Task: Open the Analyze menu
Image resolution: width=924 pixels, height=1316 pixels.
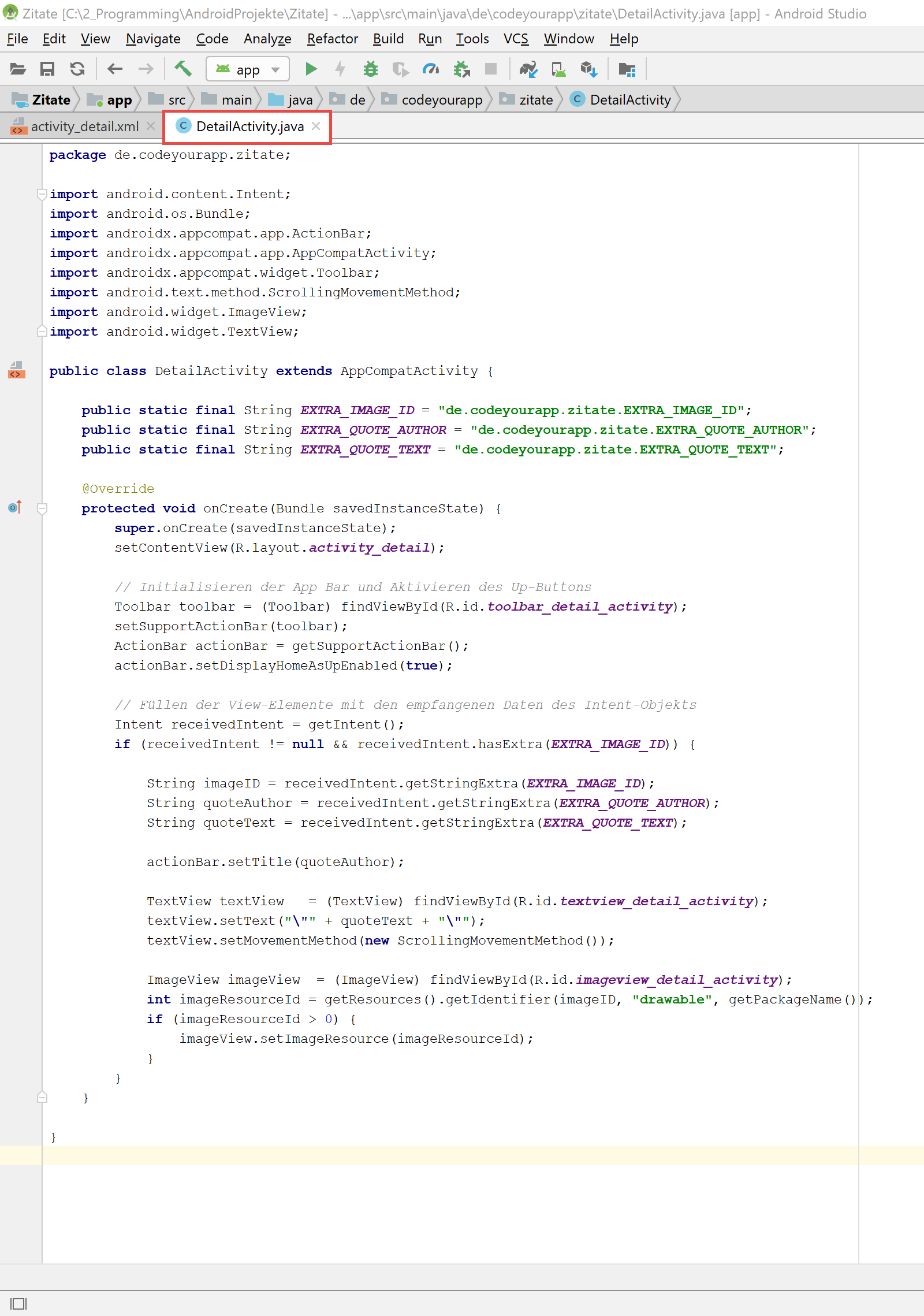Action: click(267, 39)
